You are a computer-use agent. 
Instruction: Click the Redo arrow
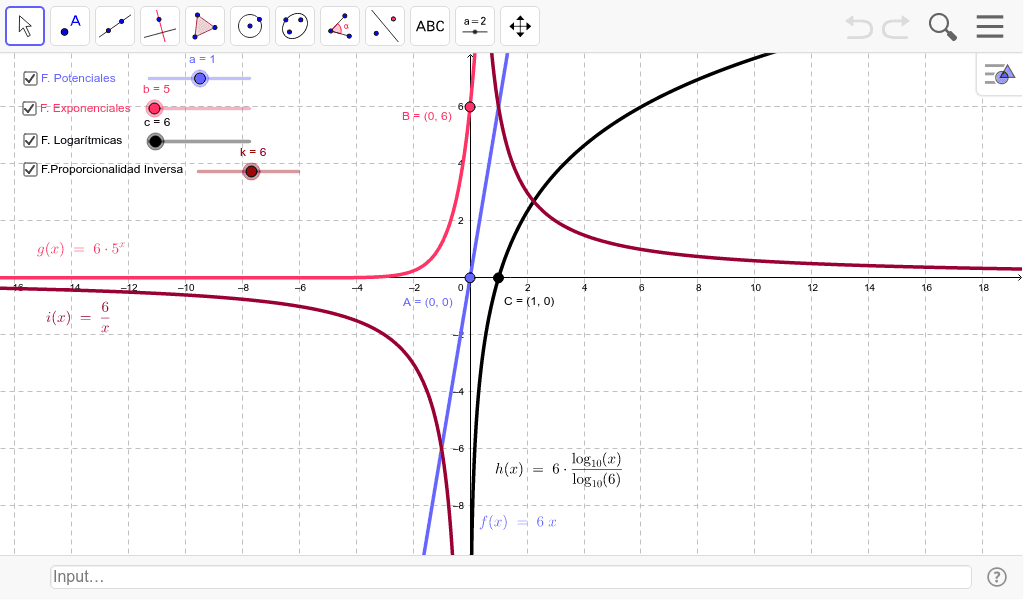click(896, 27)
